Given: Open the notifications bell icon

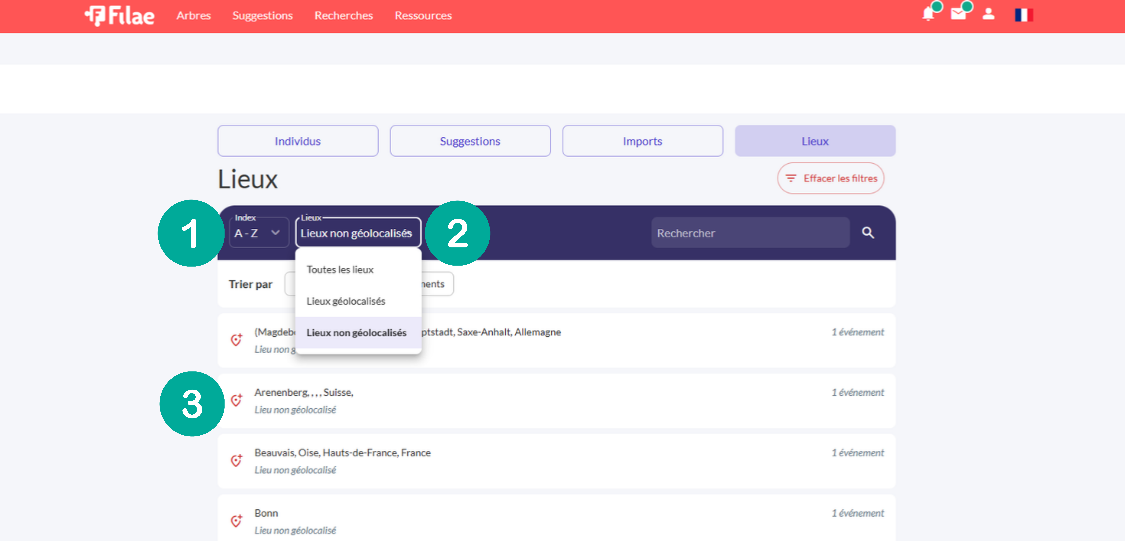Looking at the screenshot, I should [x=928, y=14].
